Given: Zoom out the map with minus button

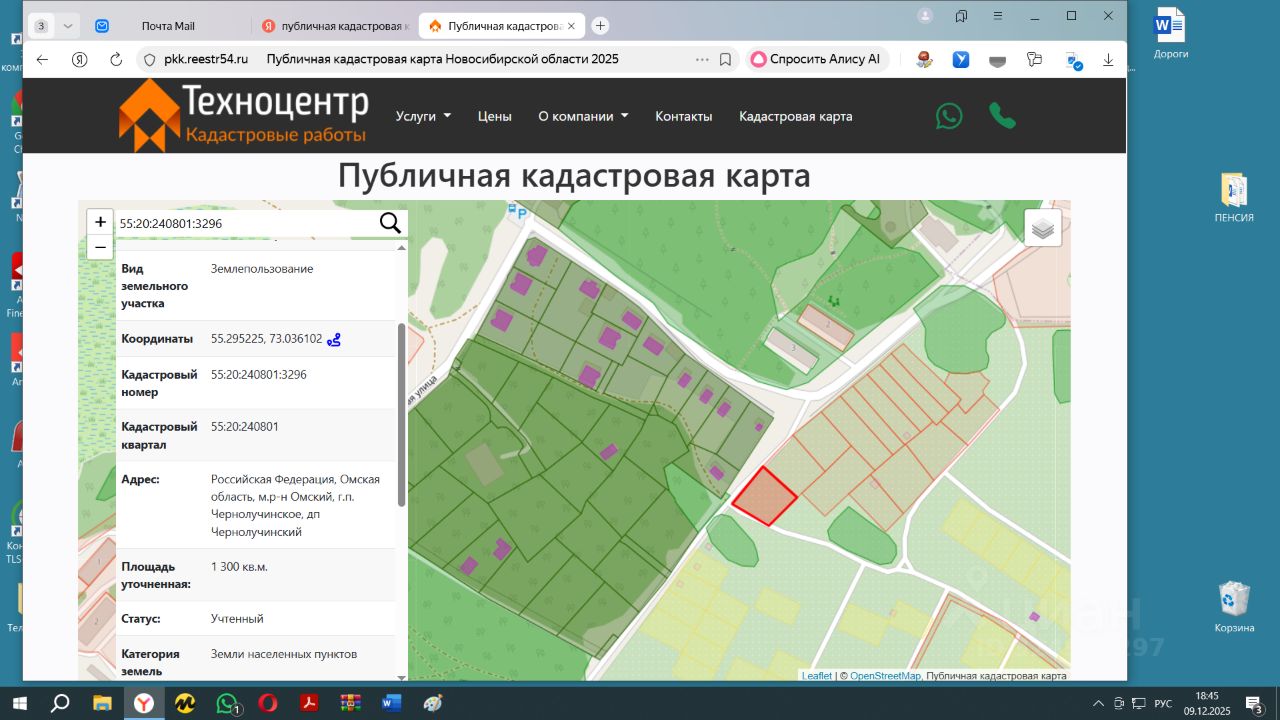Looking at the screenshot, I should [x=100, y=247].
